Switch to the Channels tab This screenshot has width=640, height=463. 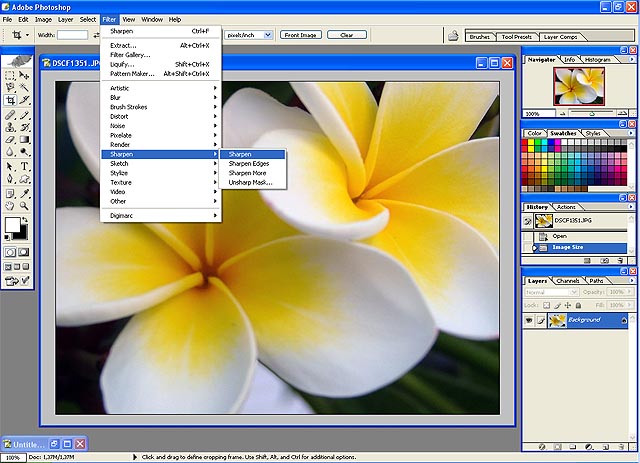(568, 281)
